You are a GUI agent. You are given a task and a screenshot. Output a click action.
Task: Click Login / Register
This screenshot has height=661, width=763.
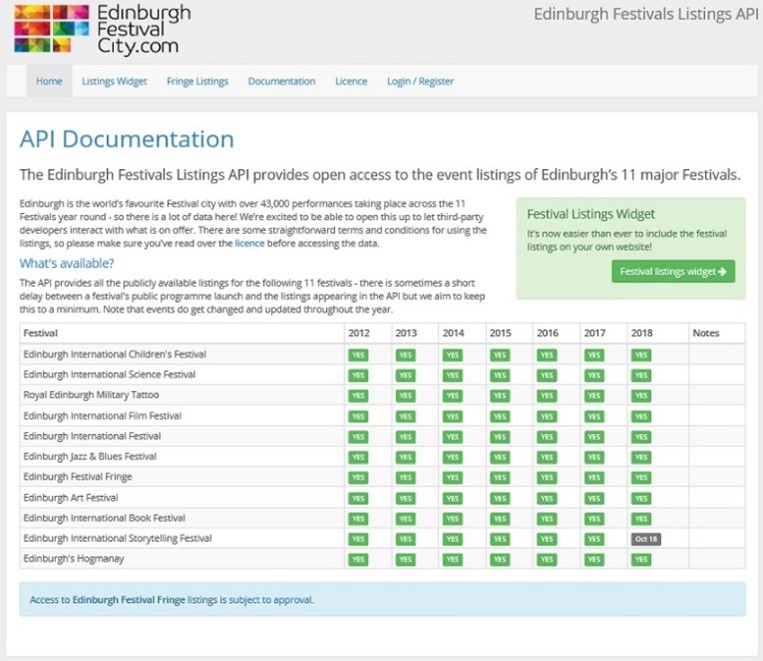point(420,81)
